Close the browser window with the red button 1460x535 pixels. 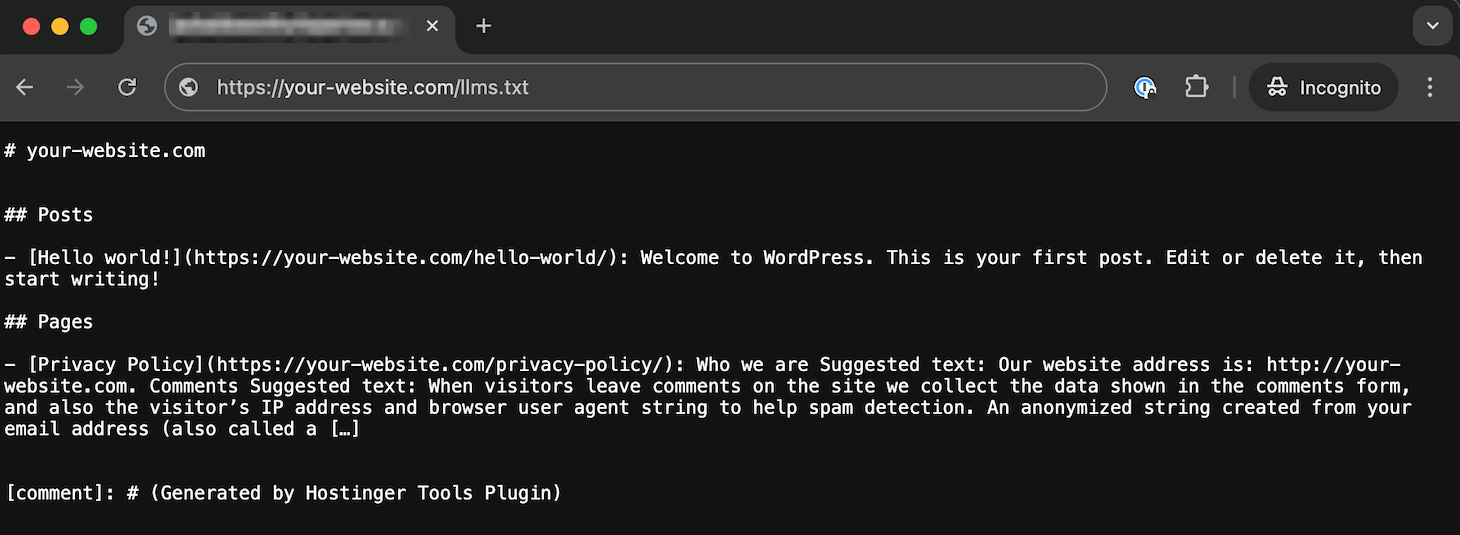tap(31, 27)
